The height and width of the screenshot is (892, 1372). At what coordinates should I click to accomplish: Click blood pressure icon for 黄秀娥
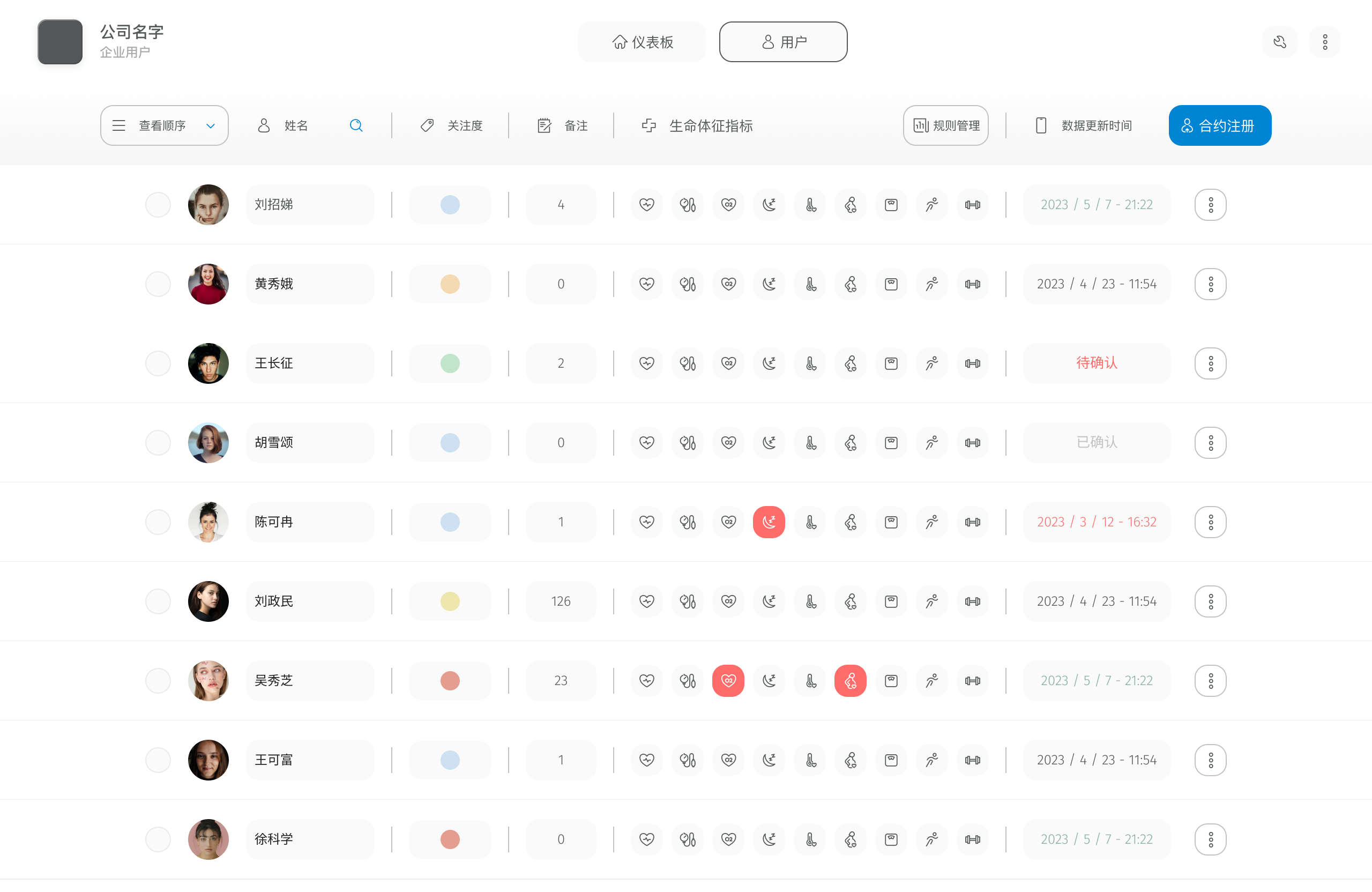click(x=687, y=284)
